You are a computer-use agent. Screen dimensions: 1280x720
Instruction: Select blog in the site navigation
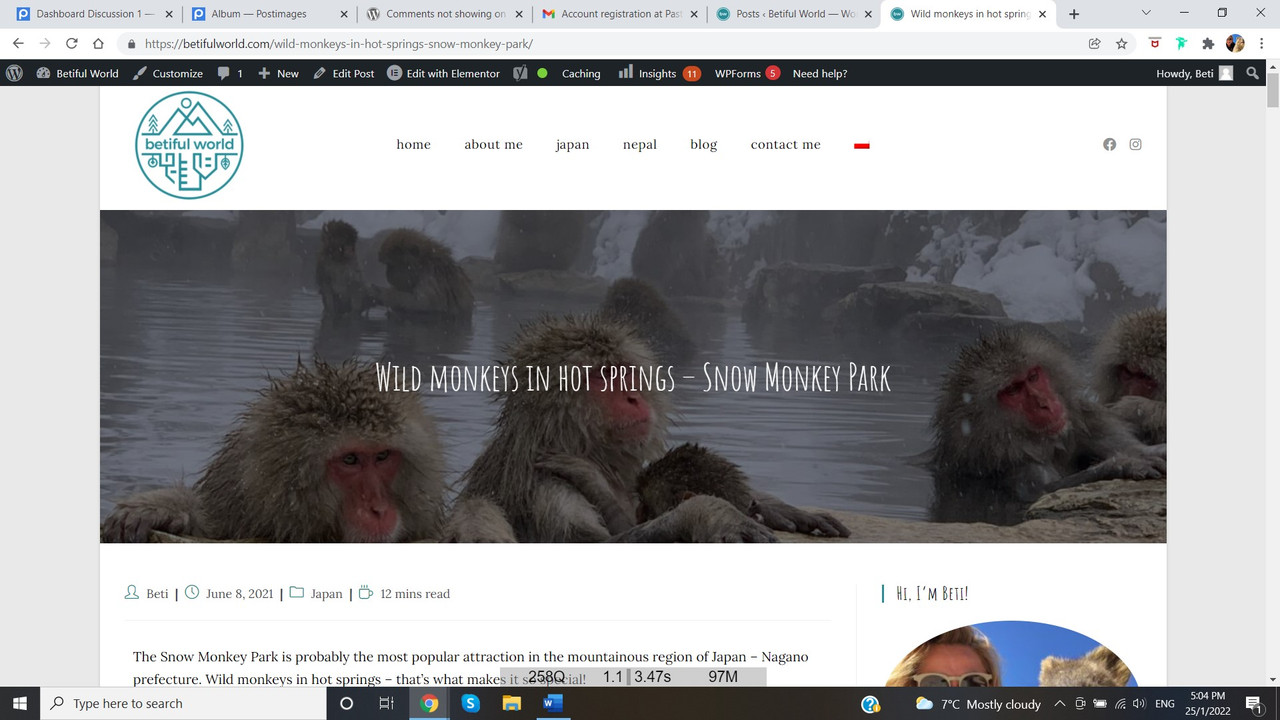pyautogui.click(x=703, y=144)
